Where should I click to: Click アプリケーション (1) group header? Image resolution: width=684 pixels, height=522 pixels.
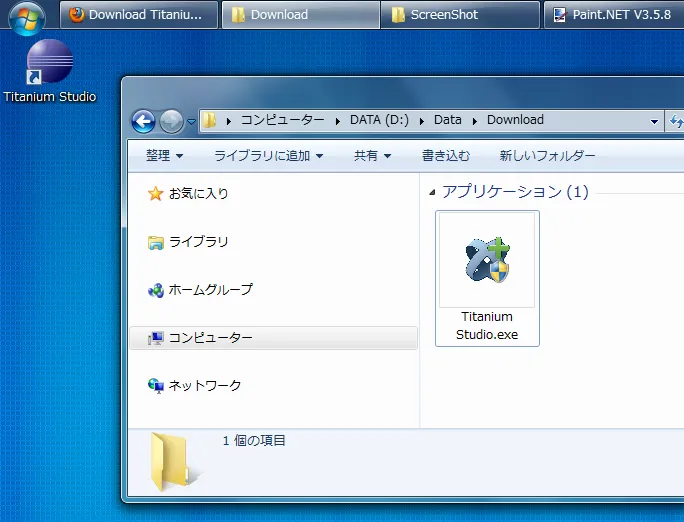[x=515, y=191]
